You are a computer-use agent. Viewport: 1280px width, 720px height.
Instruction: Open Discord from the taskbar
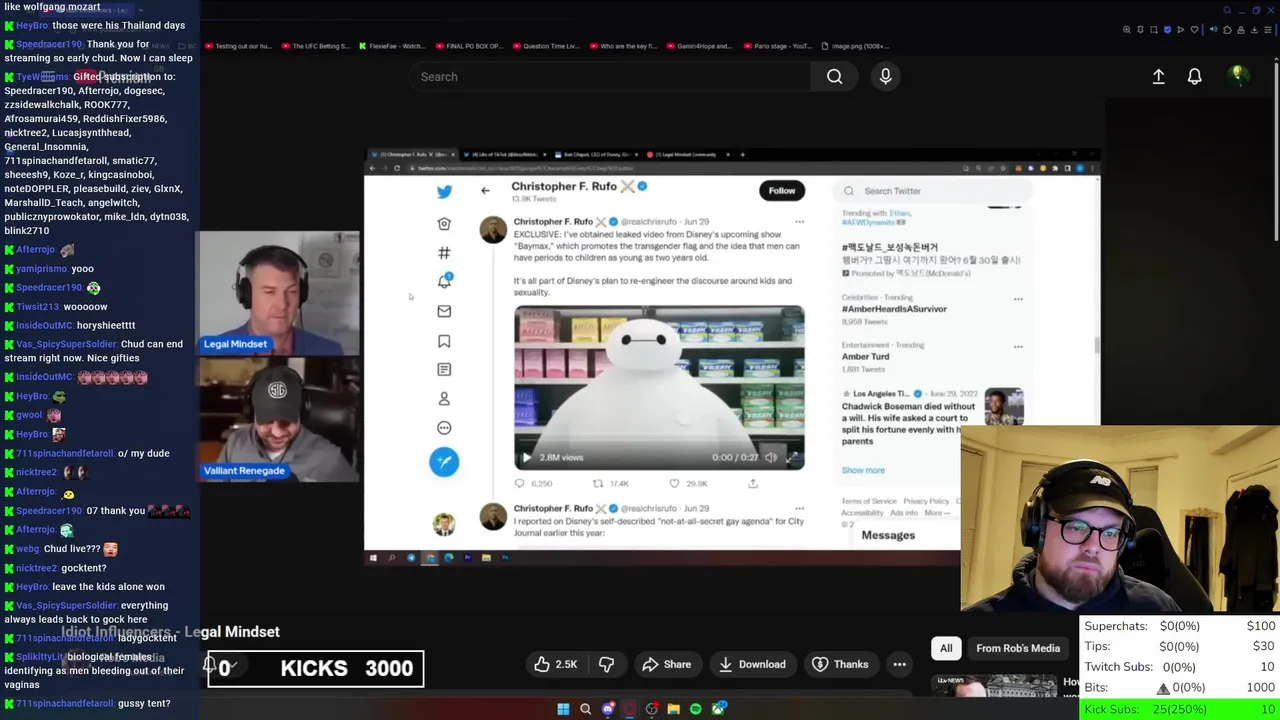[x=607, y=709]
